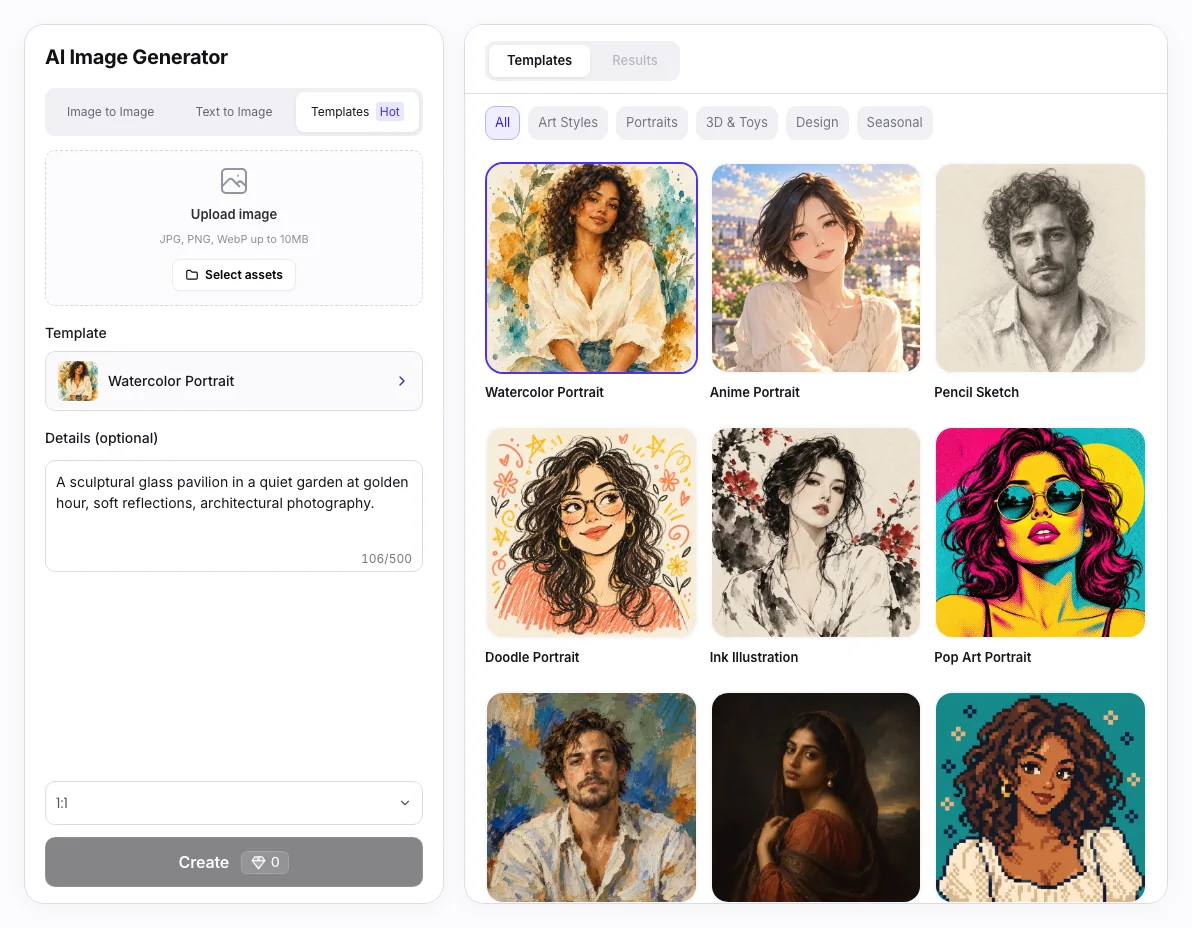Click the '106/500' character counter
Screen dimensions: 1192x928
coord(386,559)
